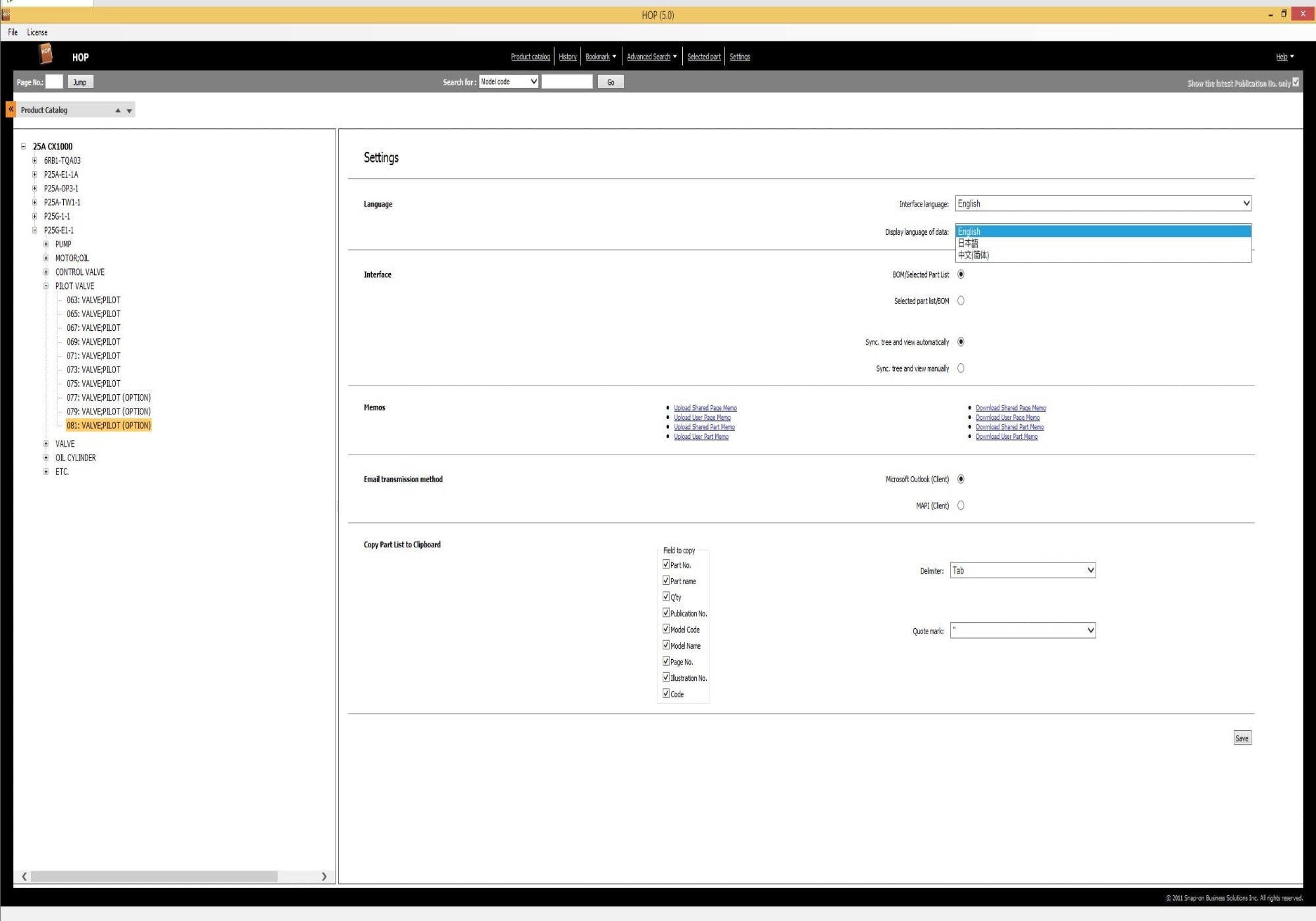Image resolution: width=1316 pixels, height=921 pixels.
Task: Click the Product Catalog up arrow icon
Action: (x=118, y=111)
